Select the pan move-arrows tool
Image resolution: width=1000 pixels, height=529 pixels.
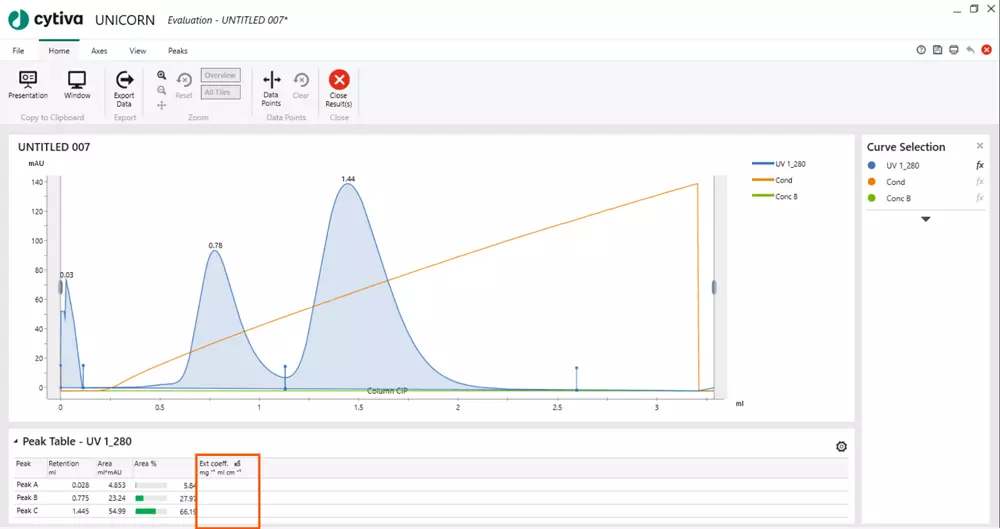(161, 105)
